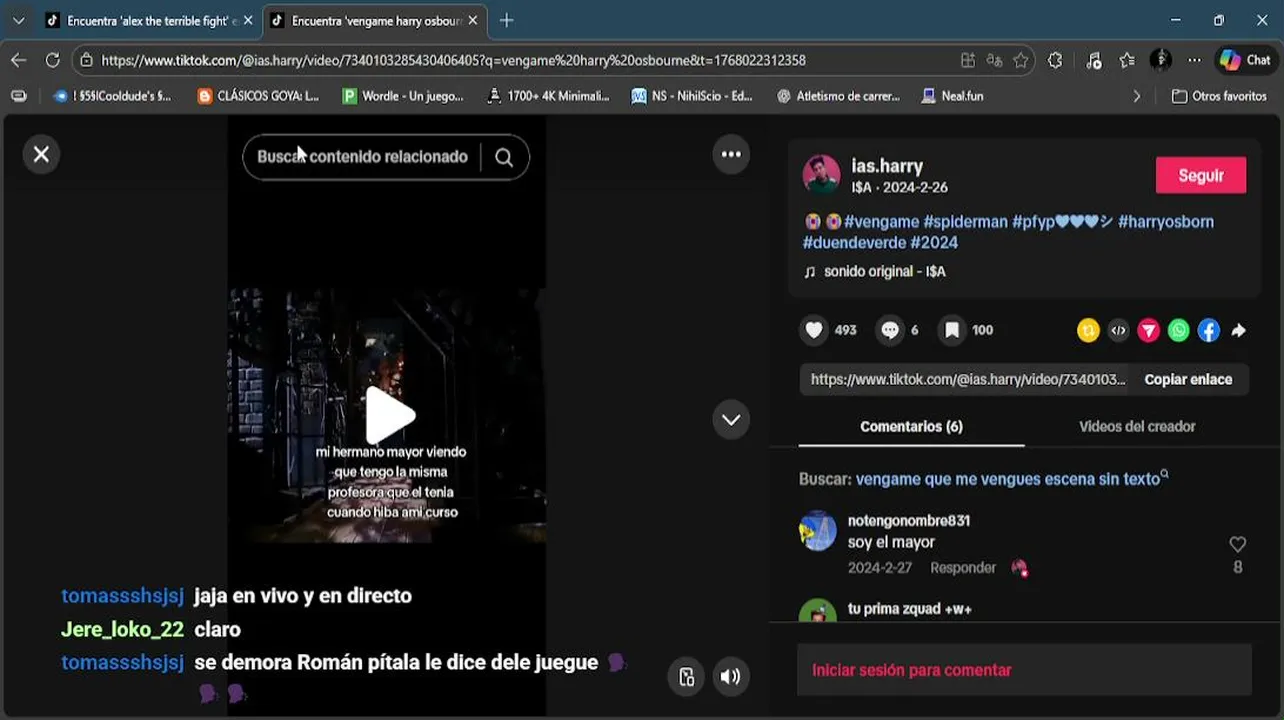Image resolution: width=1284 pixels, height=720 pixels.
Task: Open CLÁSICOS GOYA bookmark
Action: coord(258,96)
